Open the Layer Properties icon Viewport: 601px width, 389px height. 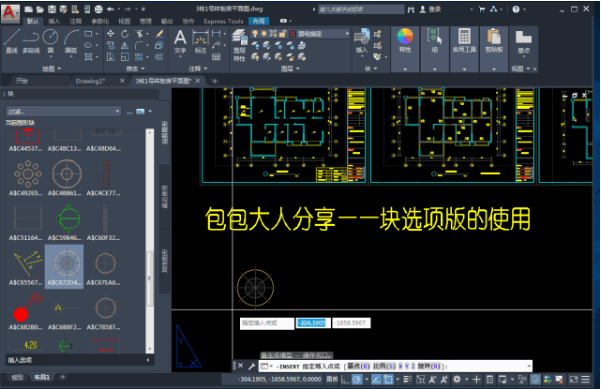pyautogui.click(x=240, y=45)
